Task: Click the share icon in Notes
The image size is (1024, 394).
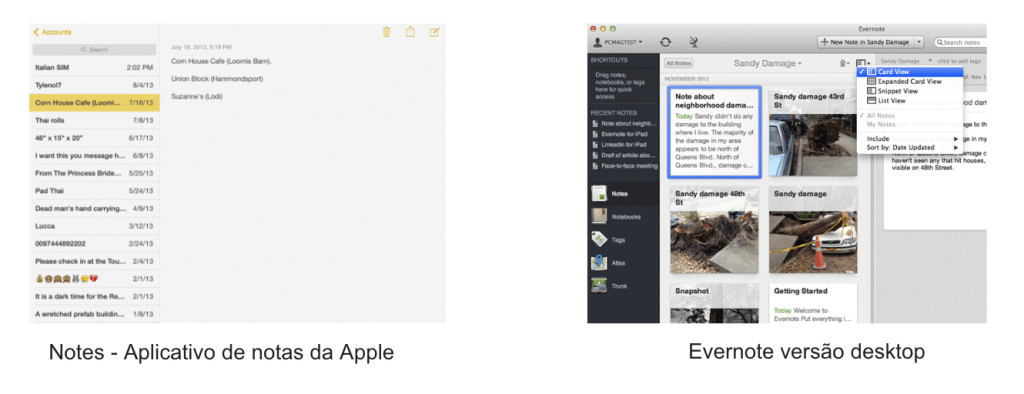Action: point(410,31)
